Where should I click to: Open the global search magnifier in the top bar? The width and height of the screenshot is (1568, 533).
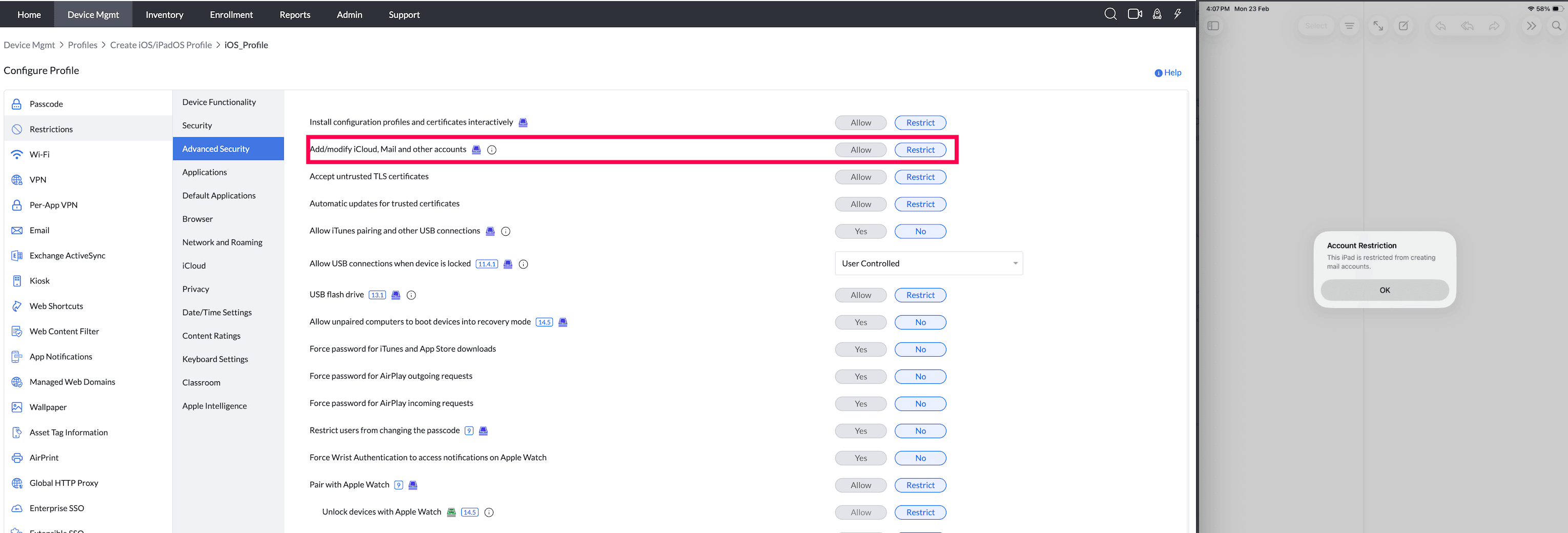(1110, 13)
